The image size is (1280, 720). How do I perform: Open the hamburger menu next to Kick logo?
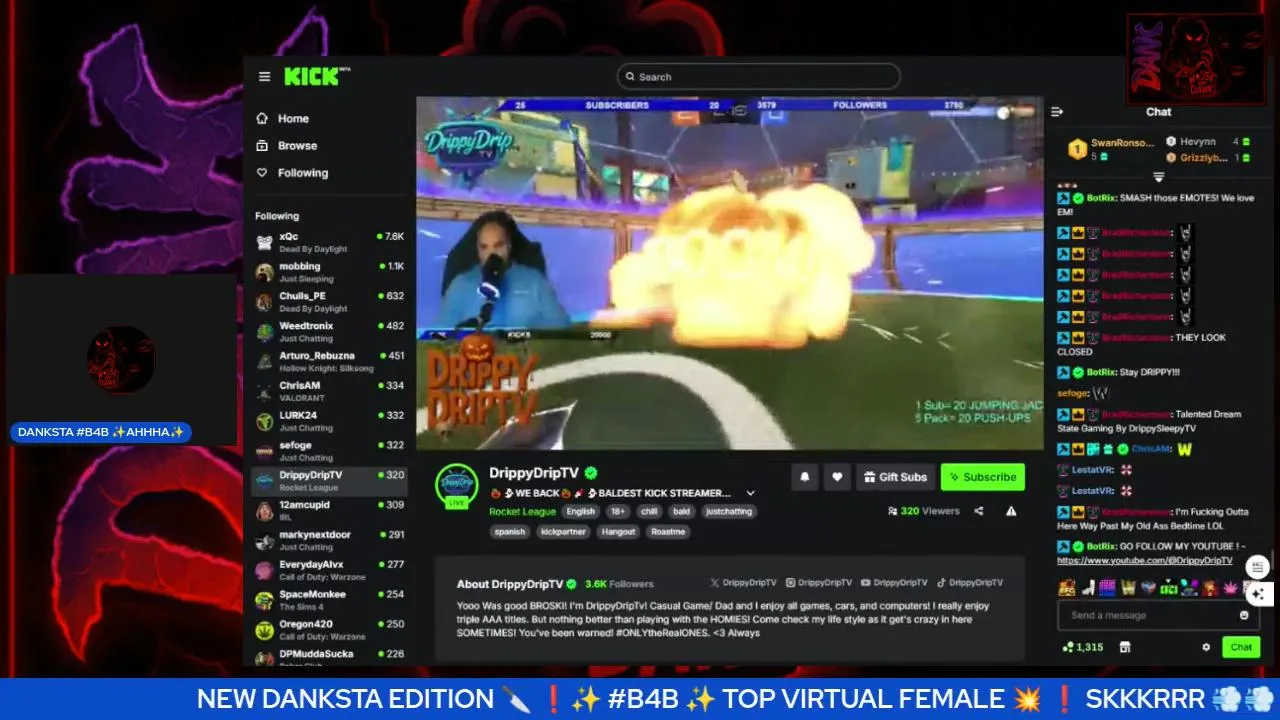[x=264, y=77]
